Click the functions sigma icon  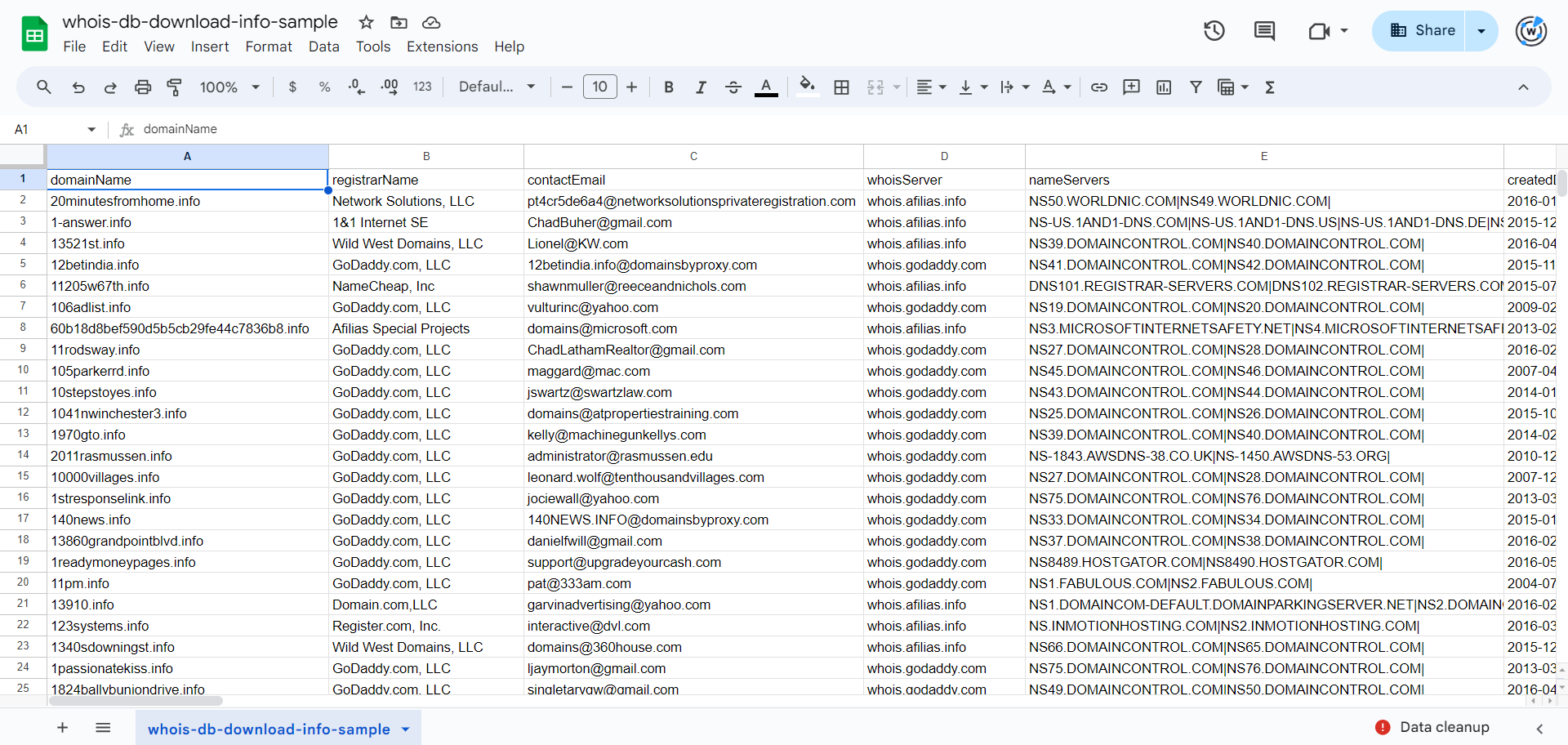(1269, 87)
